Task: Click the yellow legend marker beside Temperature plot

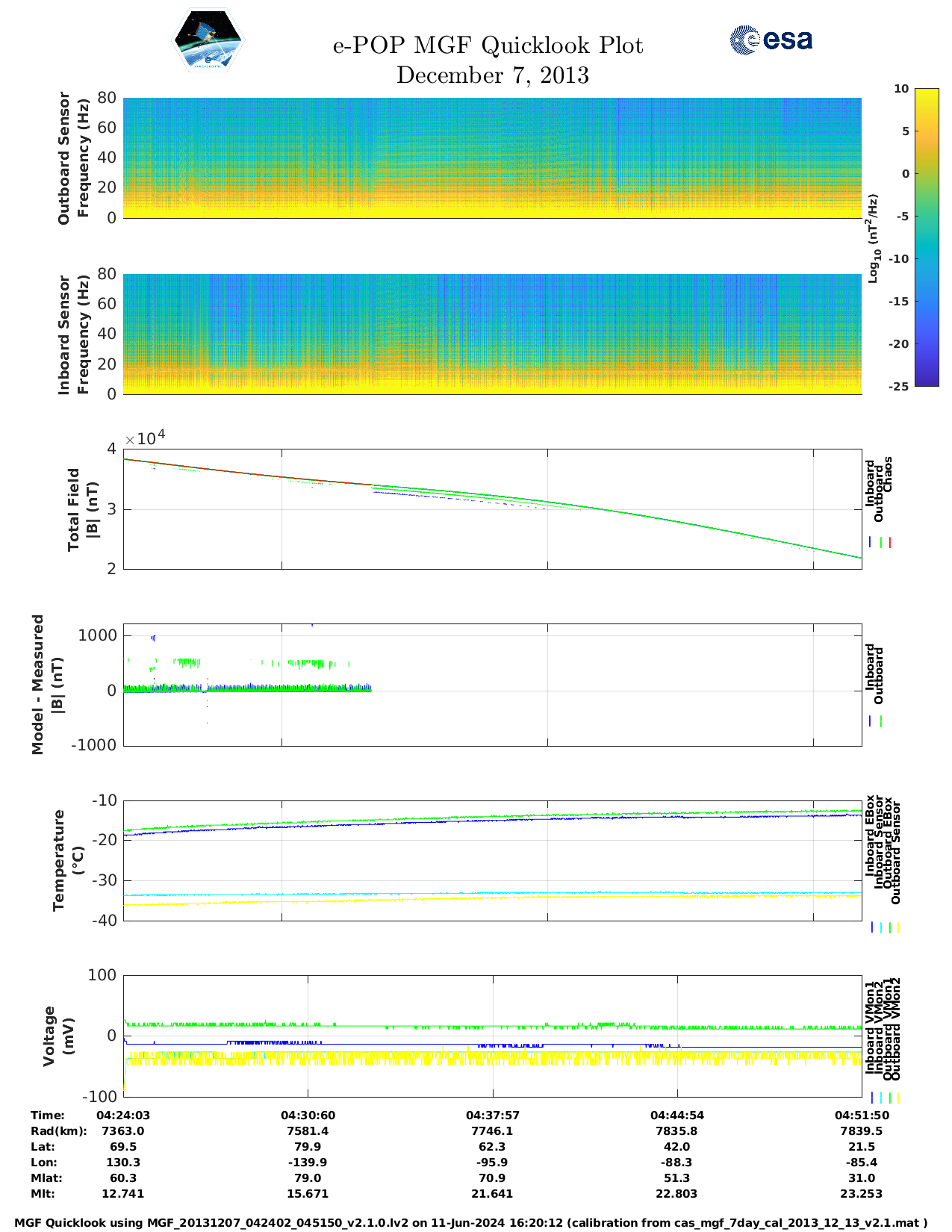Action: [x=897, y=927]
